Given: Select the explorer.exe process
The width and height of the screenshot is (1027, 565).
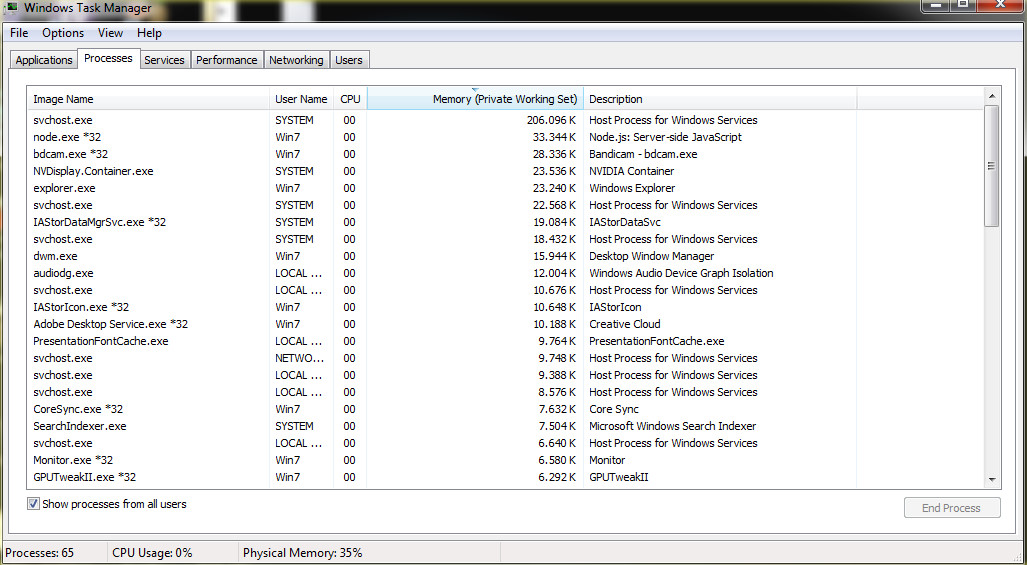Looking at the screenshot, I should point(64,188).
